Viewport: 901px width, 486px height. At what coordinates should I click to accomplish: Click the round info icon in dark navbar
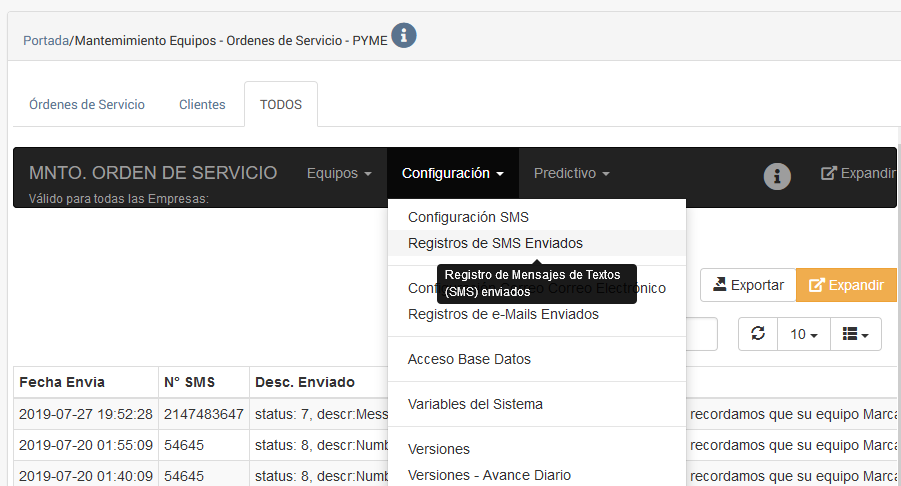coord(777,176)
